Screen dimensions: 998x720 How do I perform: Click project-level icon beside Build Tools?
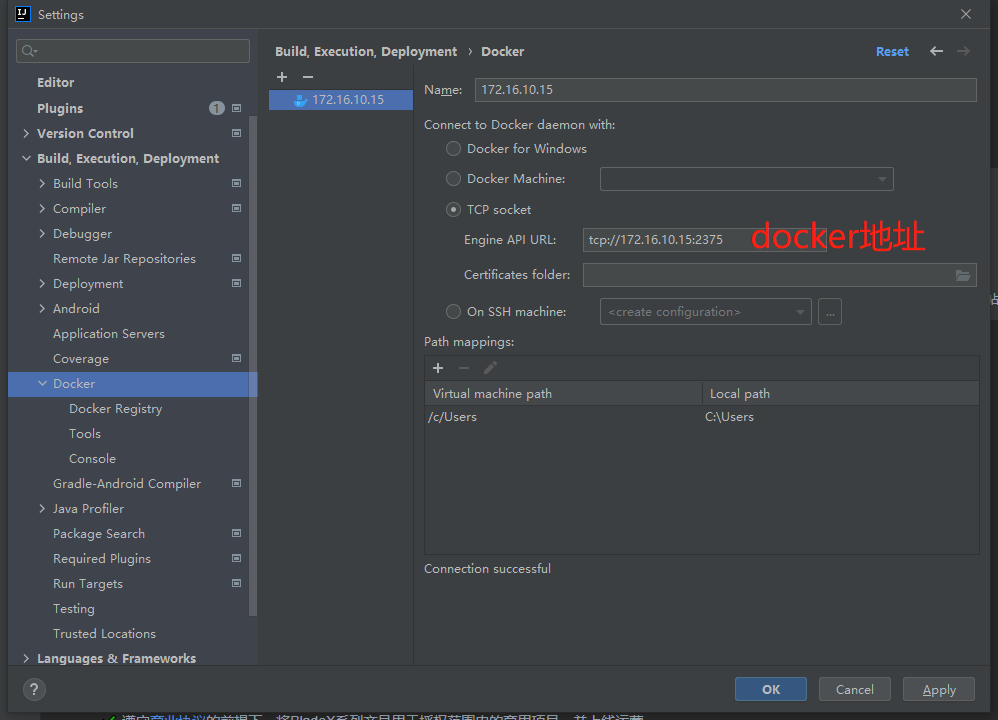click(237, 183)
